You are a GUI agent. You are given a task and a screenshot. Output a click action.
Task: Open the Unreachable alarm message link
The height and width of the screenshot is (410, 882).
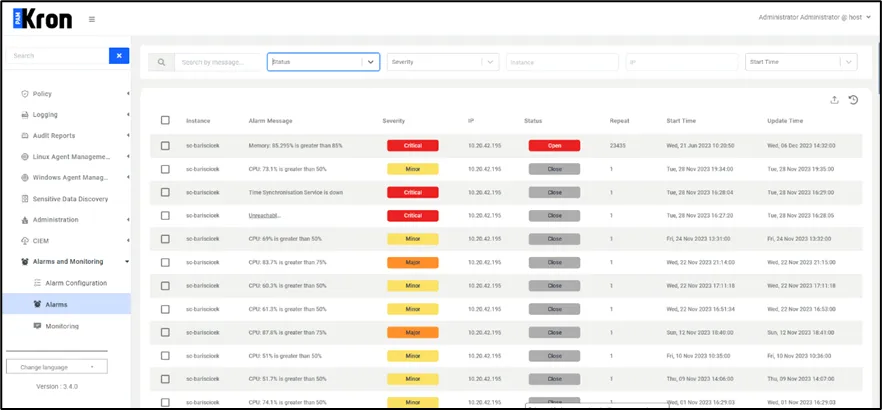tap(264, 215)
